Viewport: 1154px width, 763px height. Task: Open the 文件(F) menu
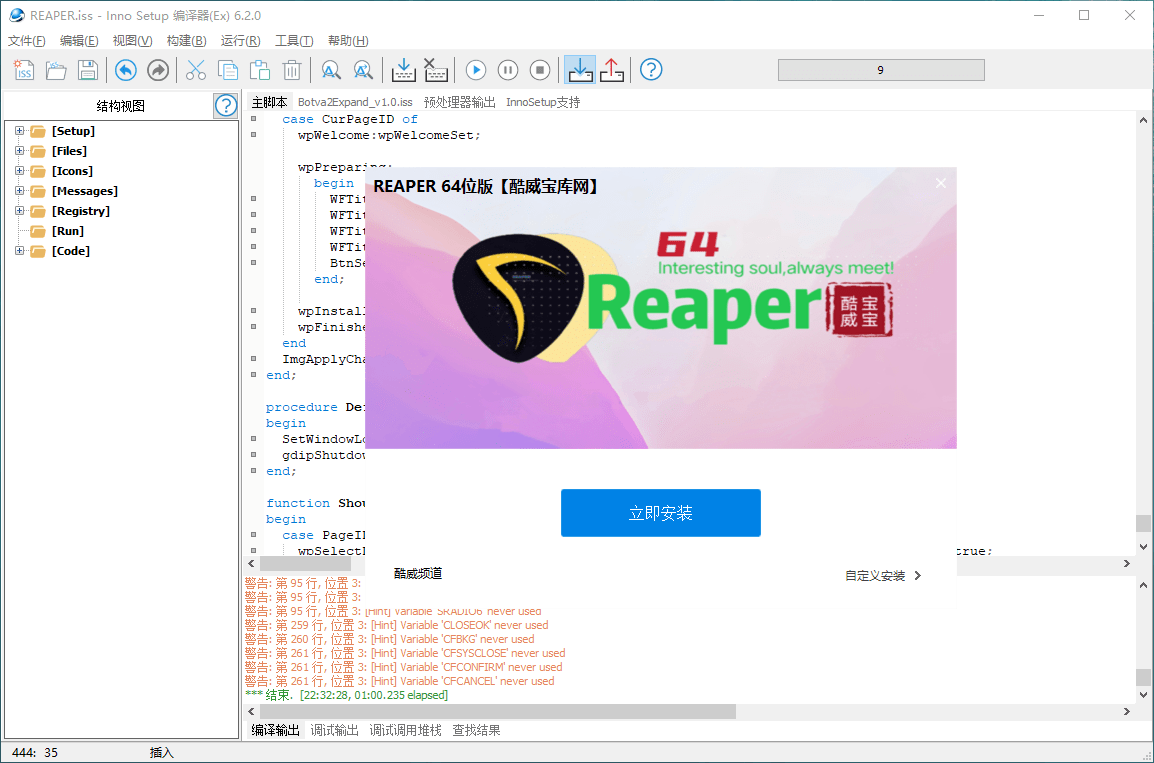pos(26,40)
